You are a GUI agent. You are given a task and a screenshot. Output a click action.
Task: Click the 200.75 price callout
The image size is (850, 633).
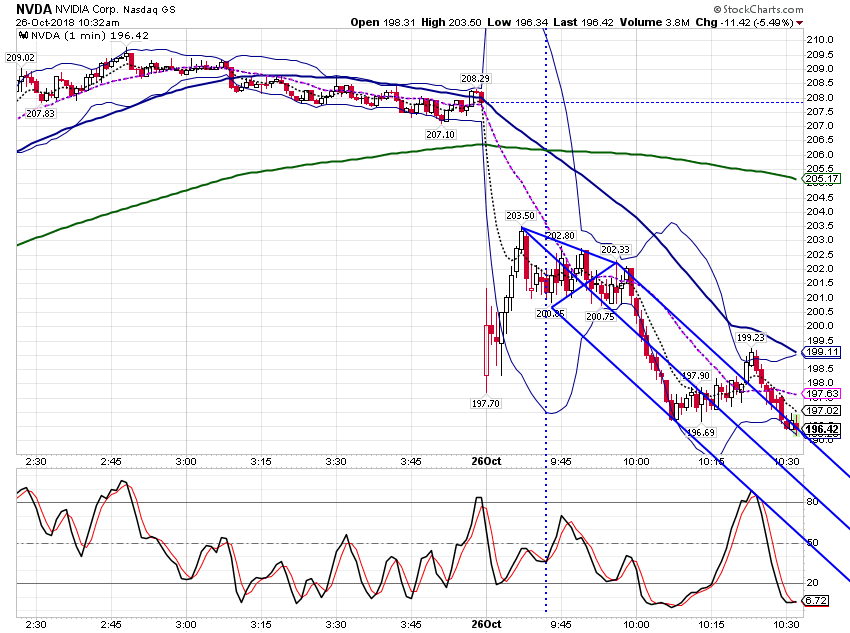pyautogui.click(x=601, y=316)
